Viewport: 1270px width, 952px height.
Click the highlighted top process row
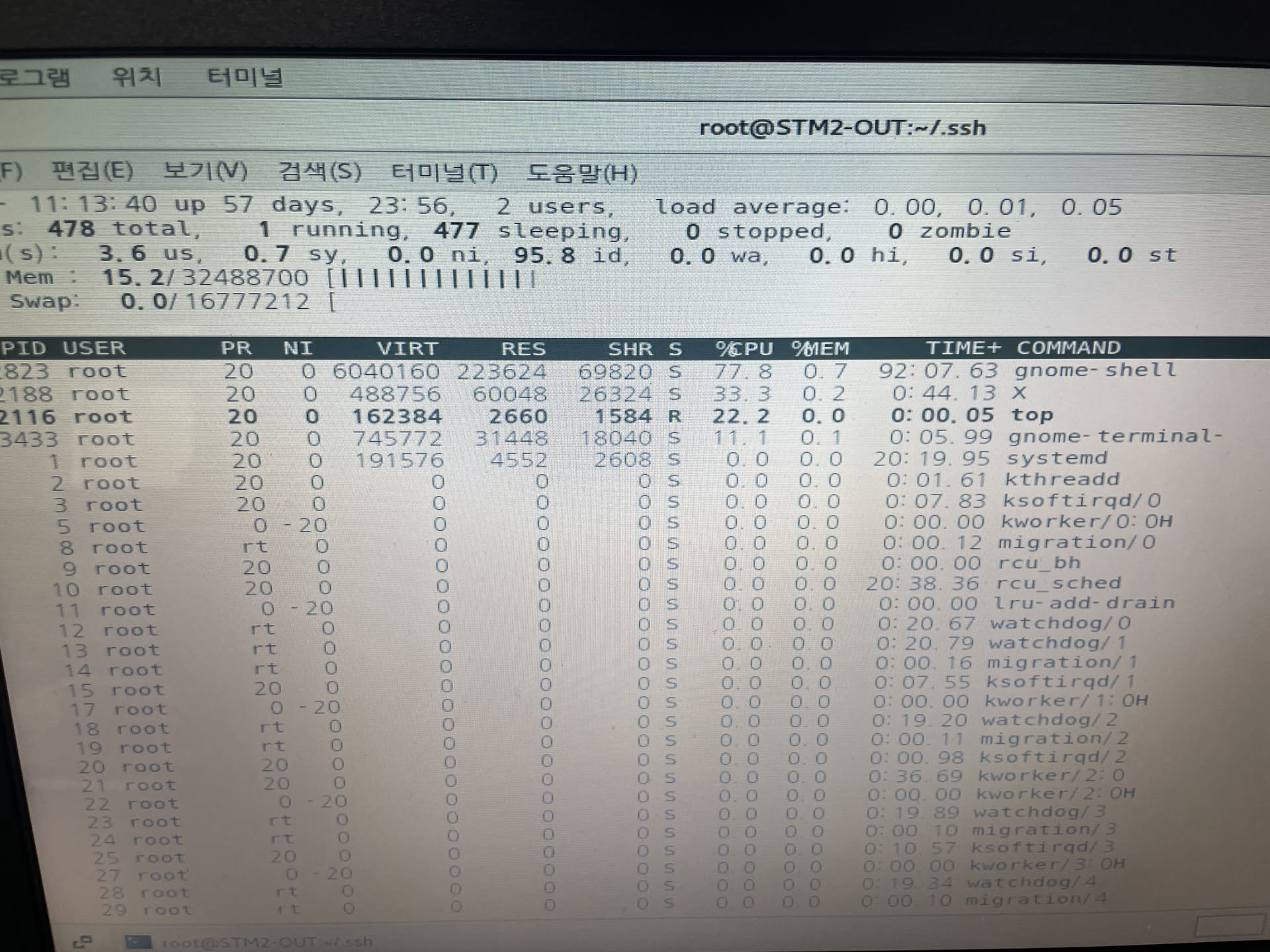coord(1032,415)
